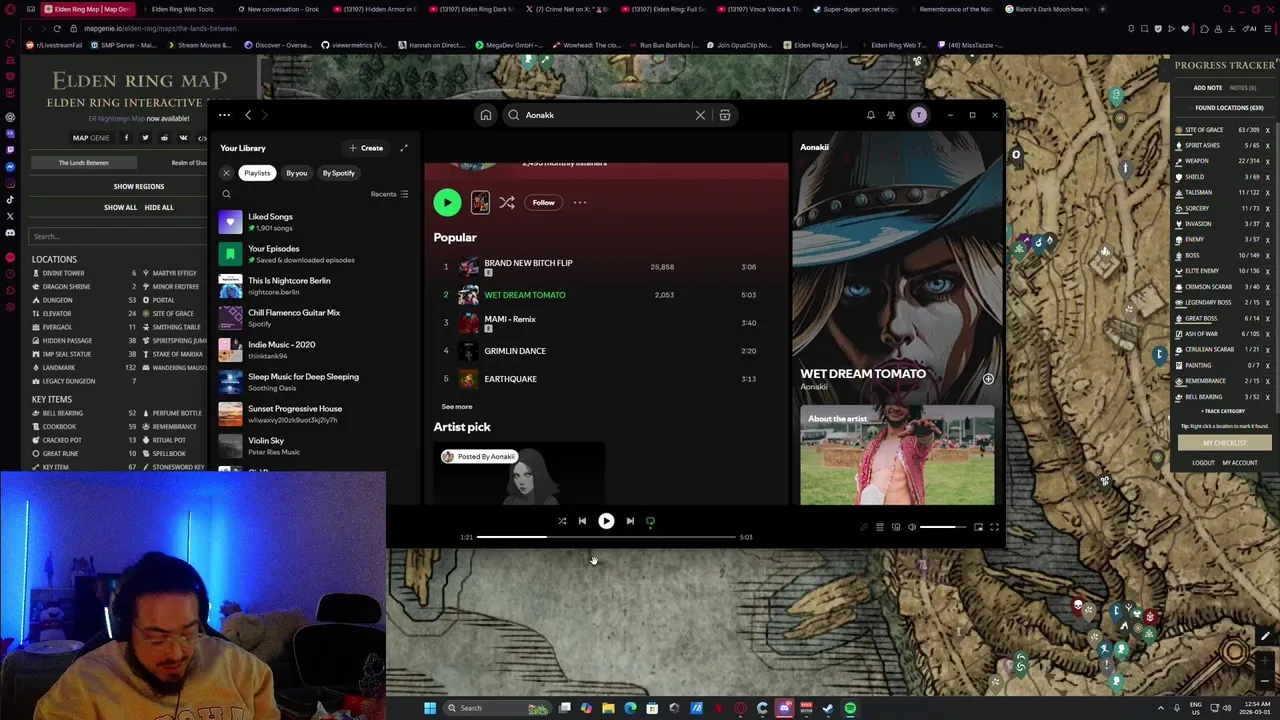Screen dimensions: 1280x720
Task: Open the Spotify miniplayer
Action: [x=978, y=527]
